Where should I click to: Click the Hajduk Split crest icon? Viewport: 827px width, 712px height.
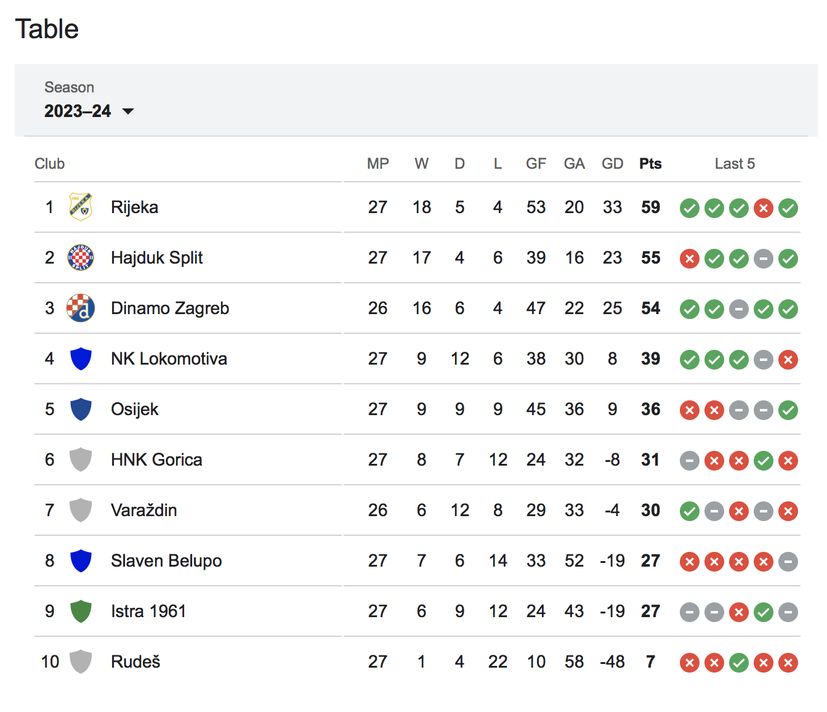(x=80, y=257)
